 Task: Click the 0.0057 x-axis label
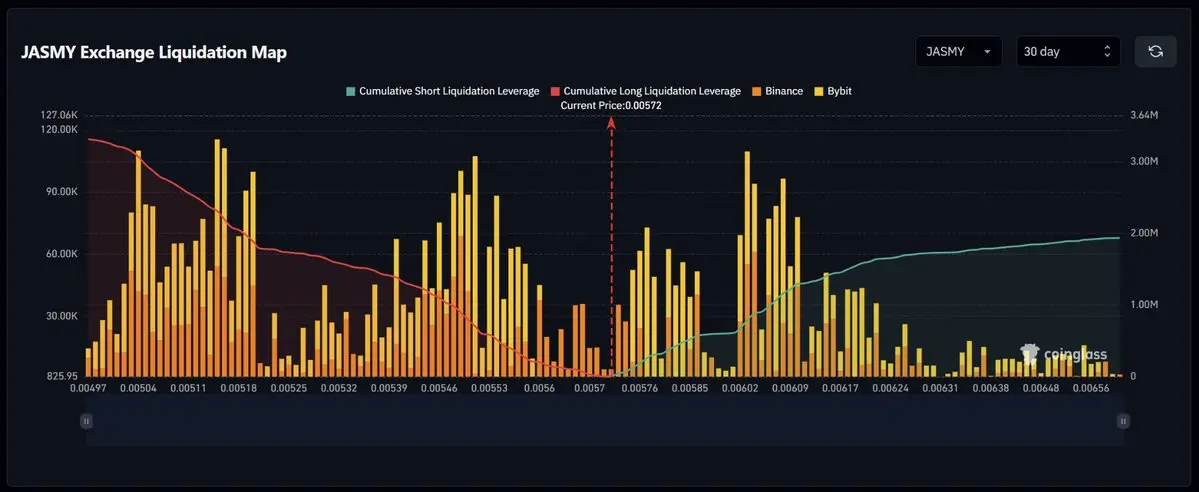tap(590, 389)
